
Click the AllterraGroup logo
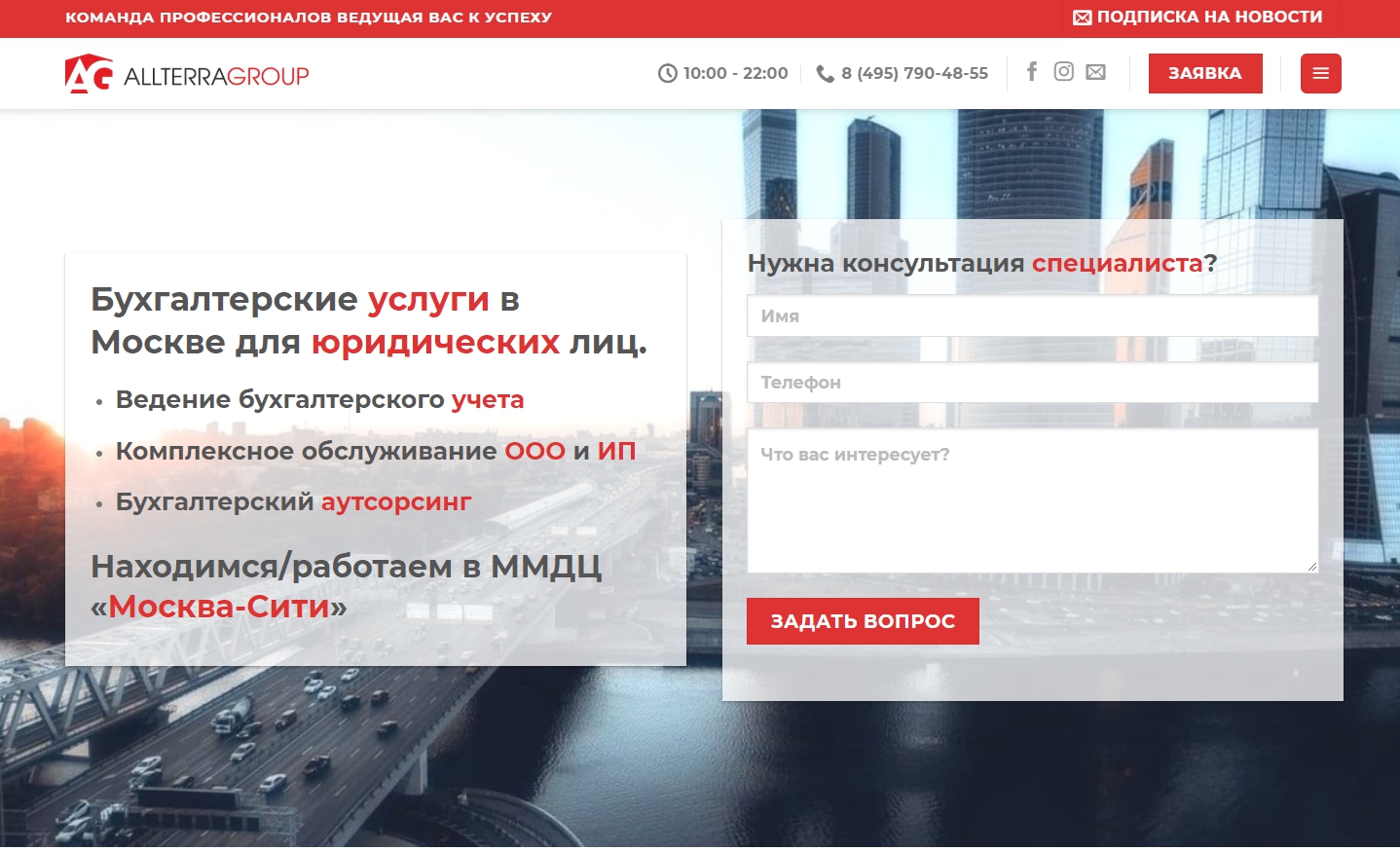click(x=187, y=74)
